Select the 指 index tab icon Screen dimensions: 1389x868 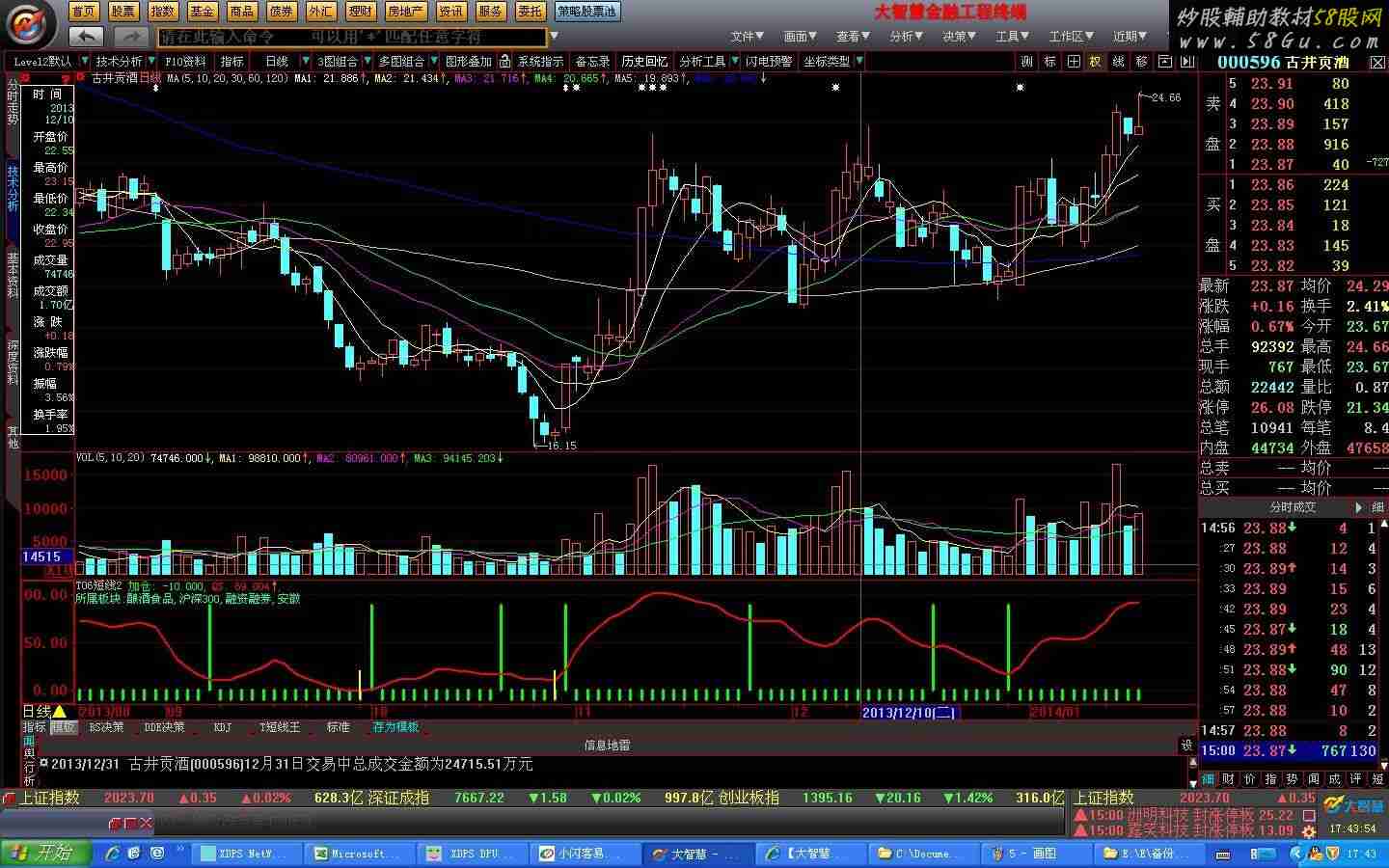click(1271, 778)
